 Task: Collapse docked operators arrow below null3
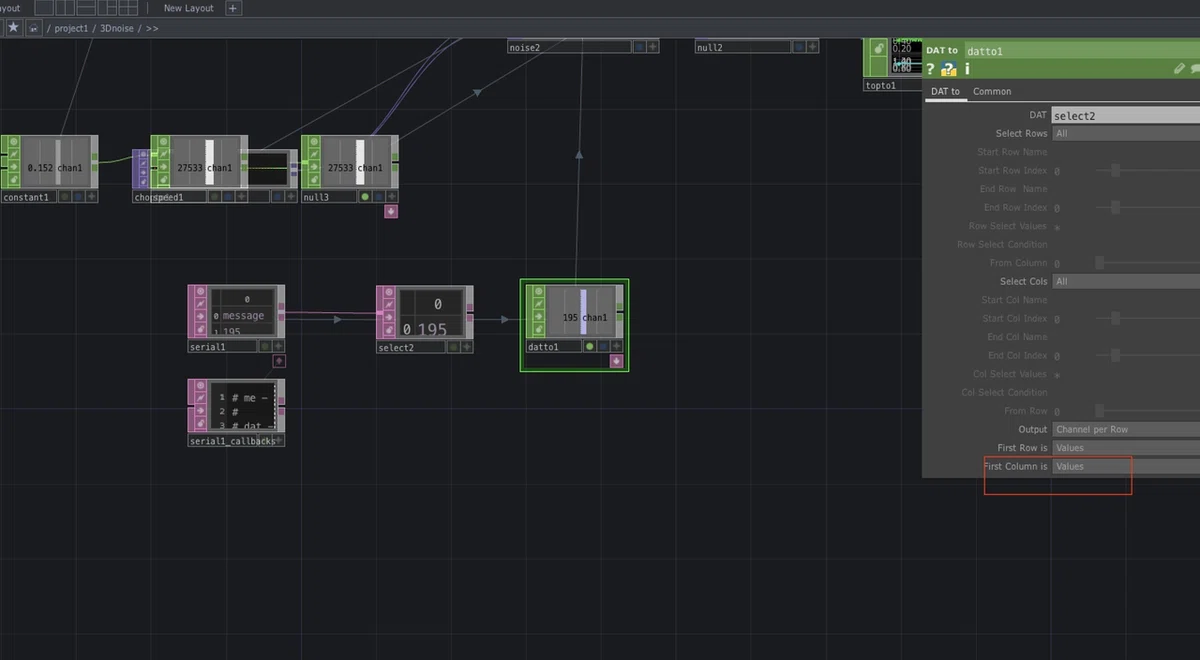coord(391,211)
